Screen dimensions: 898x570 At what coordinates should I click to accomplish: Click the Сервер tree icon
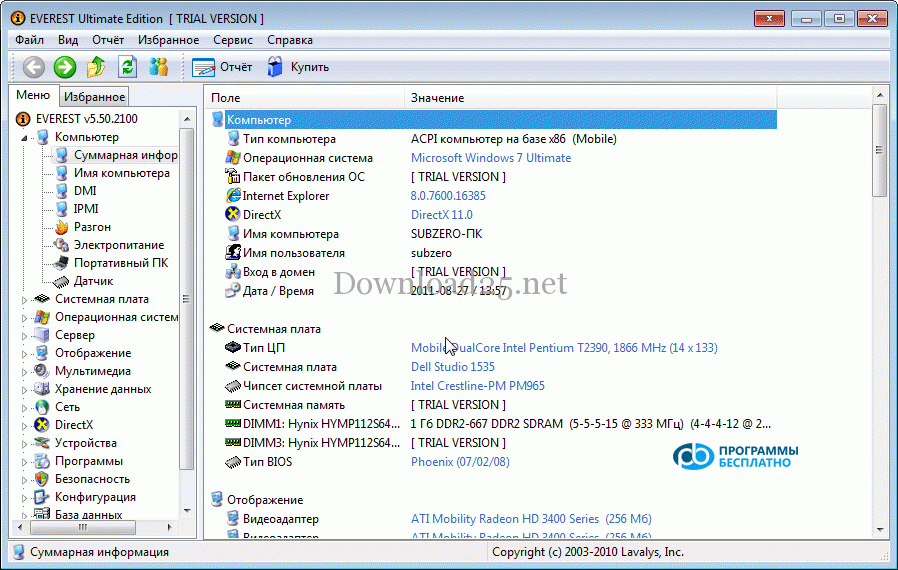click(x=42, y=335)
